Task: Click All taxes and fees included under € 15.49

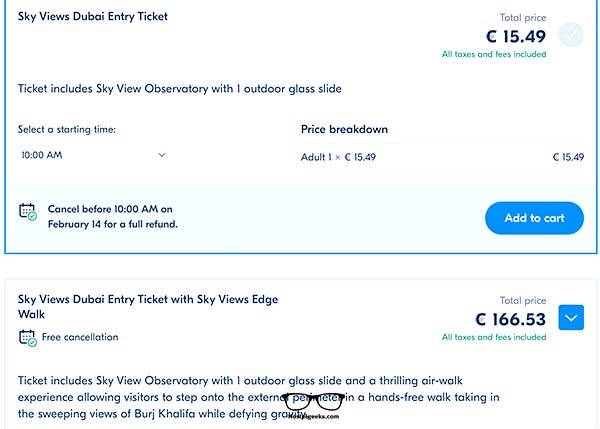Action: [494, 54]
